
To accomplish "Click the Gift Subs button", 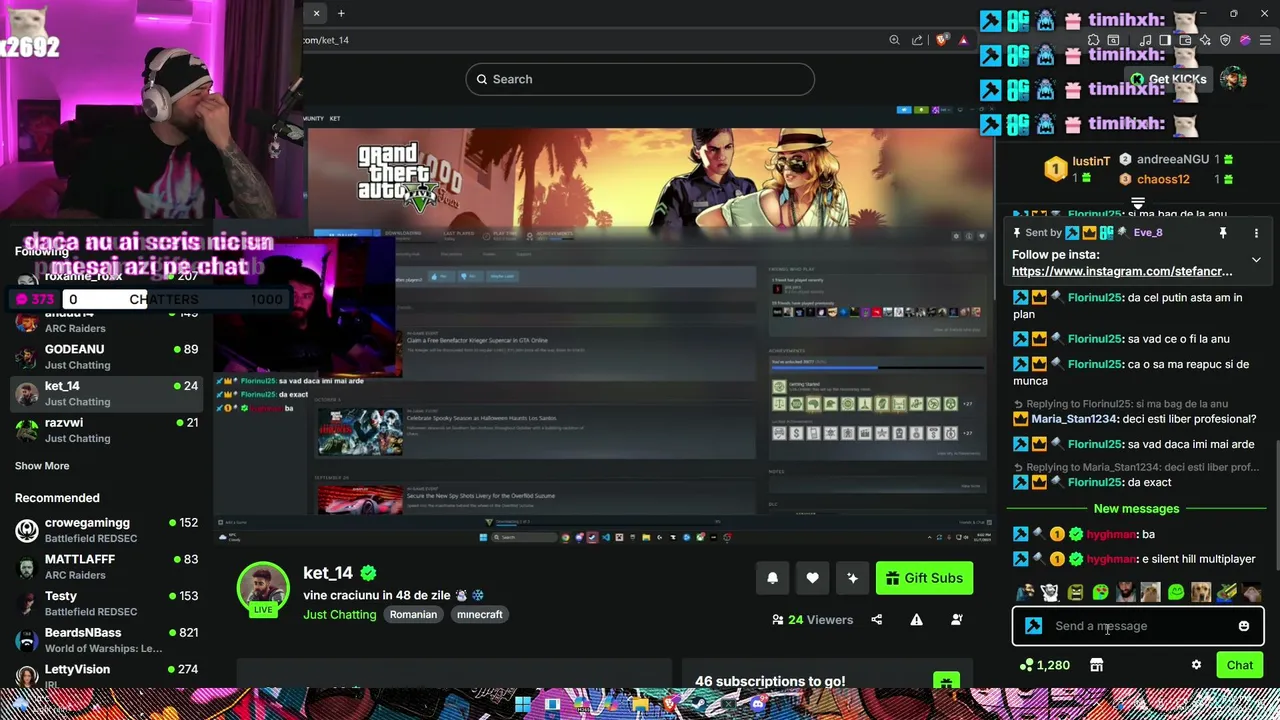I will [x=924, y=578].
